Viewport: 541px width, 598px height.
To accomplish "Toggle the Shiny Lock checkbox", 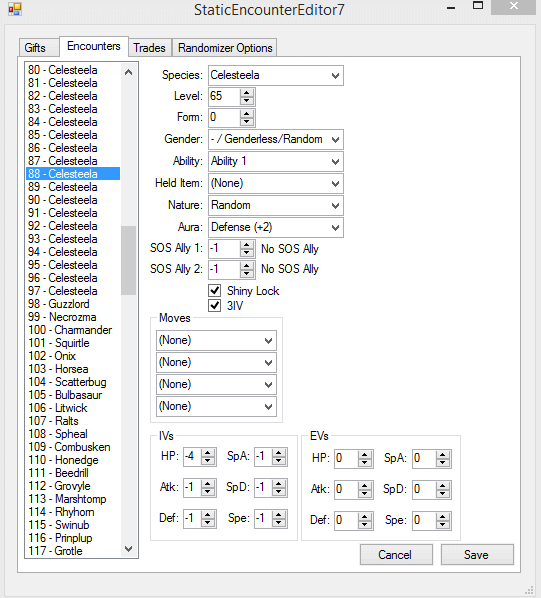I will [215, 291].
